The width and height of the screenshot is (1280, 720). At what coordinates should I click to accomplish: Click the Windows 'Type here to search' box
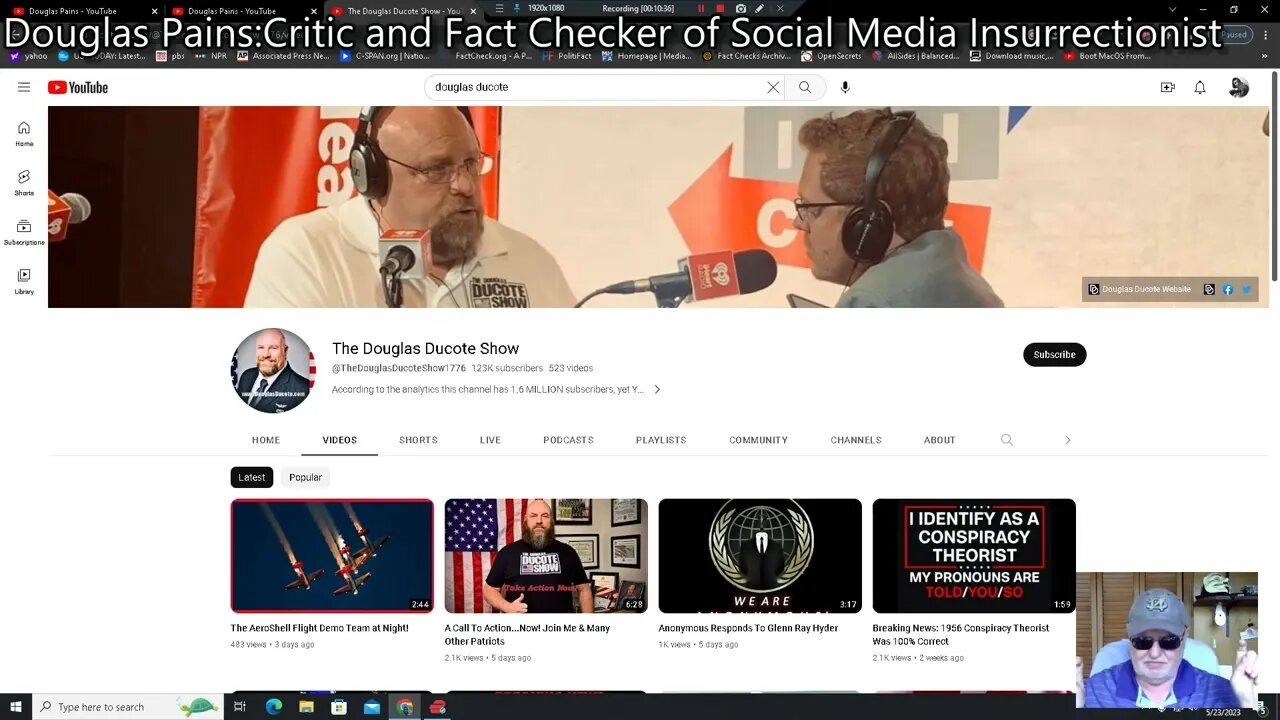point(126,707)
